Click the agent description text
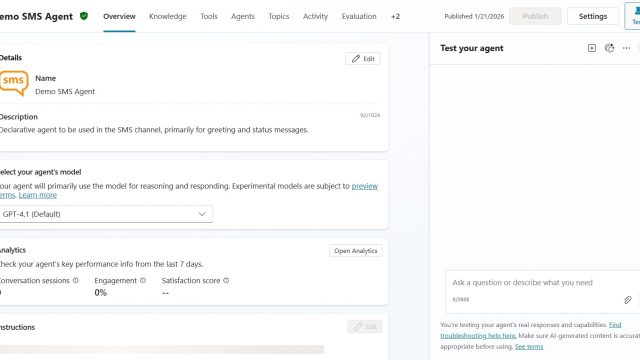640x360 pixels. (154, 130)
